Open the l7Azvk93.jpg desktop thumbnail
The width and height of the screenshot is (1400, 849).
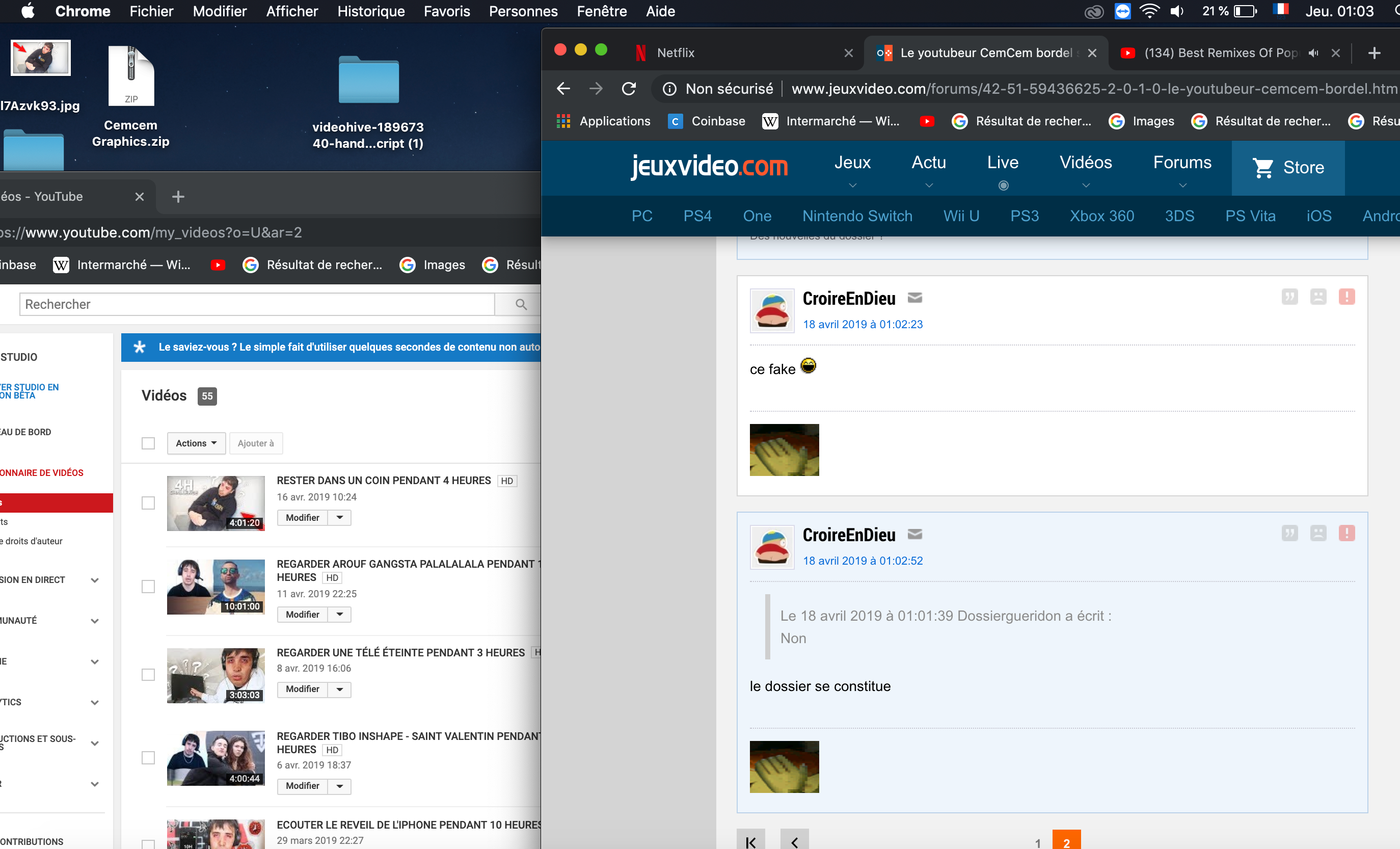[40, 58]
